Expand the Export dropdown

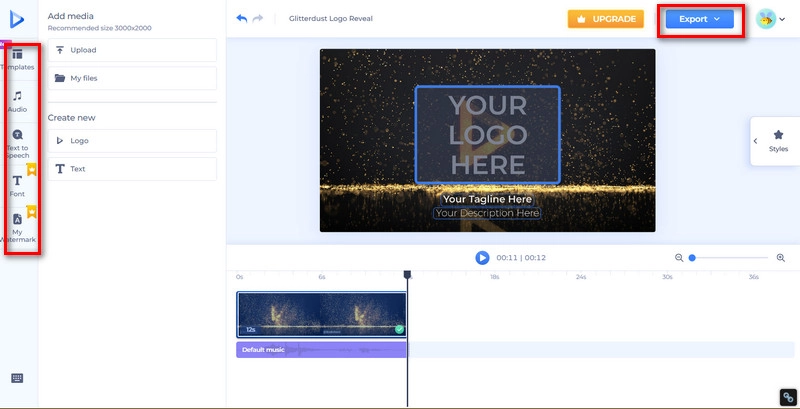[x=700, y=19]
